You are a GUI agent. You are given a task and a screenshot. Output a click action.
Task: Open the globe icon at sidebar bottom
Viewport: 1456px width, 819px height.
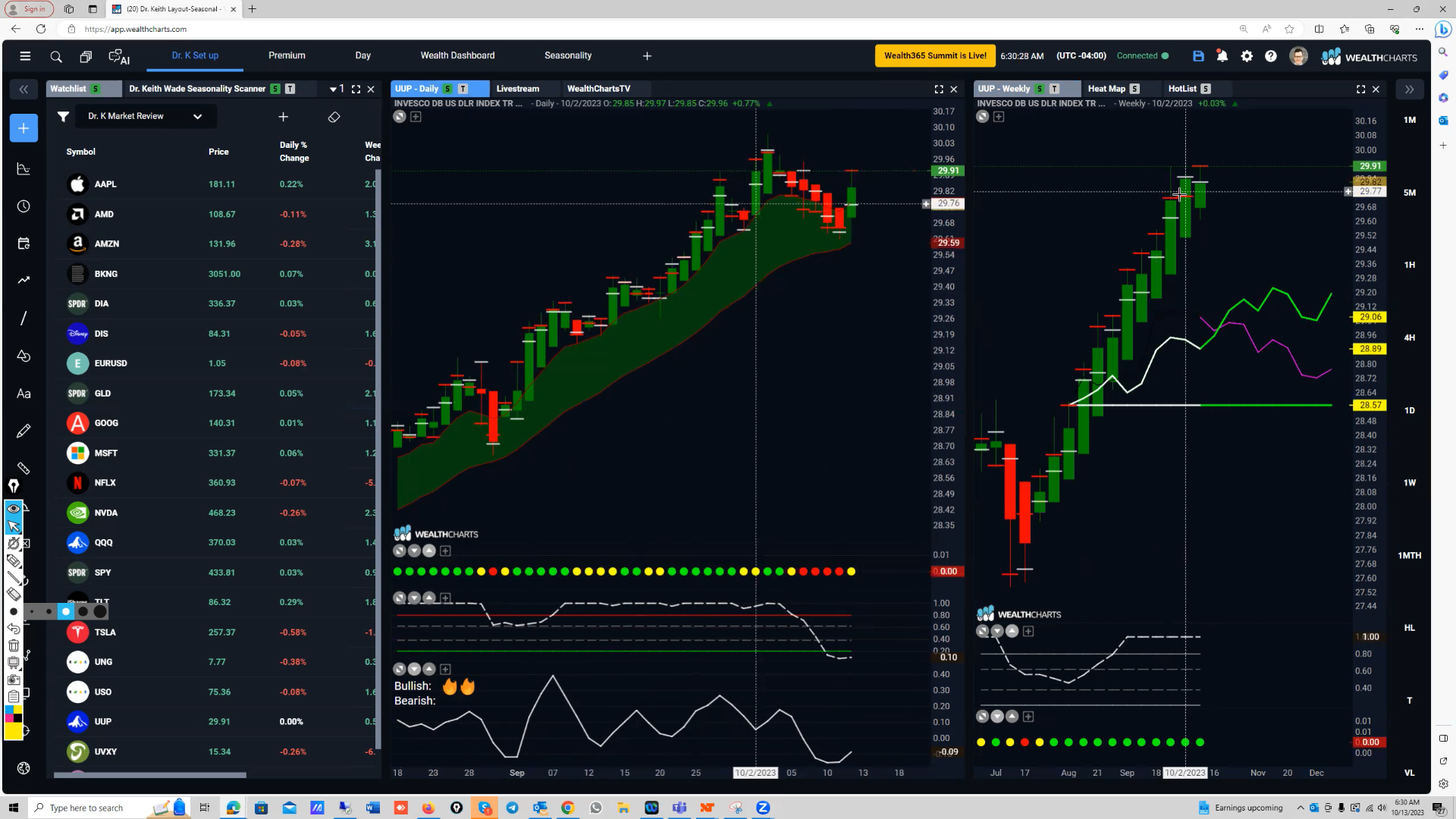[24, 768]
